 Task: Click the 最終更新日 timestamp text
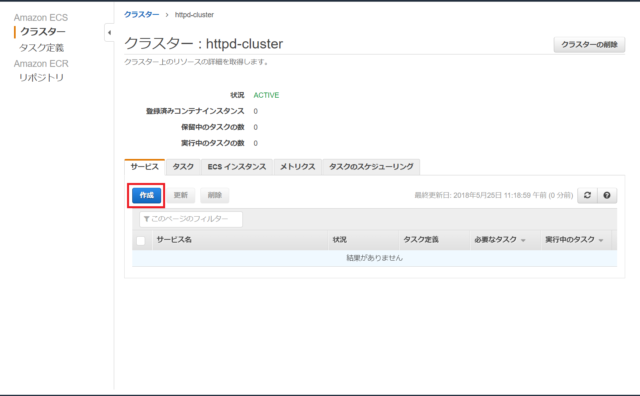[493, 195]
